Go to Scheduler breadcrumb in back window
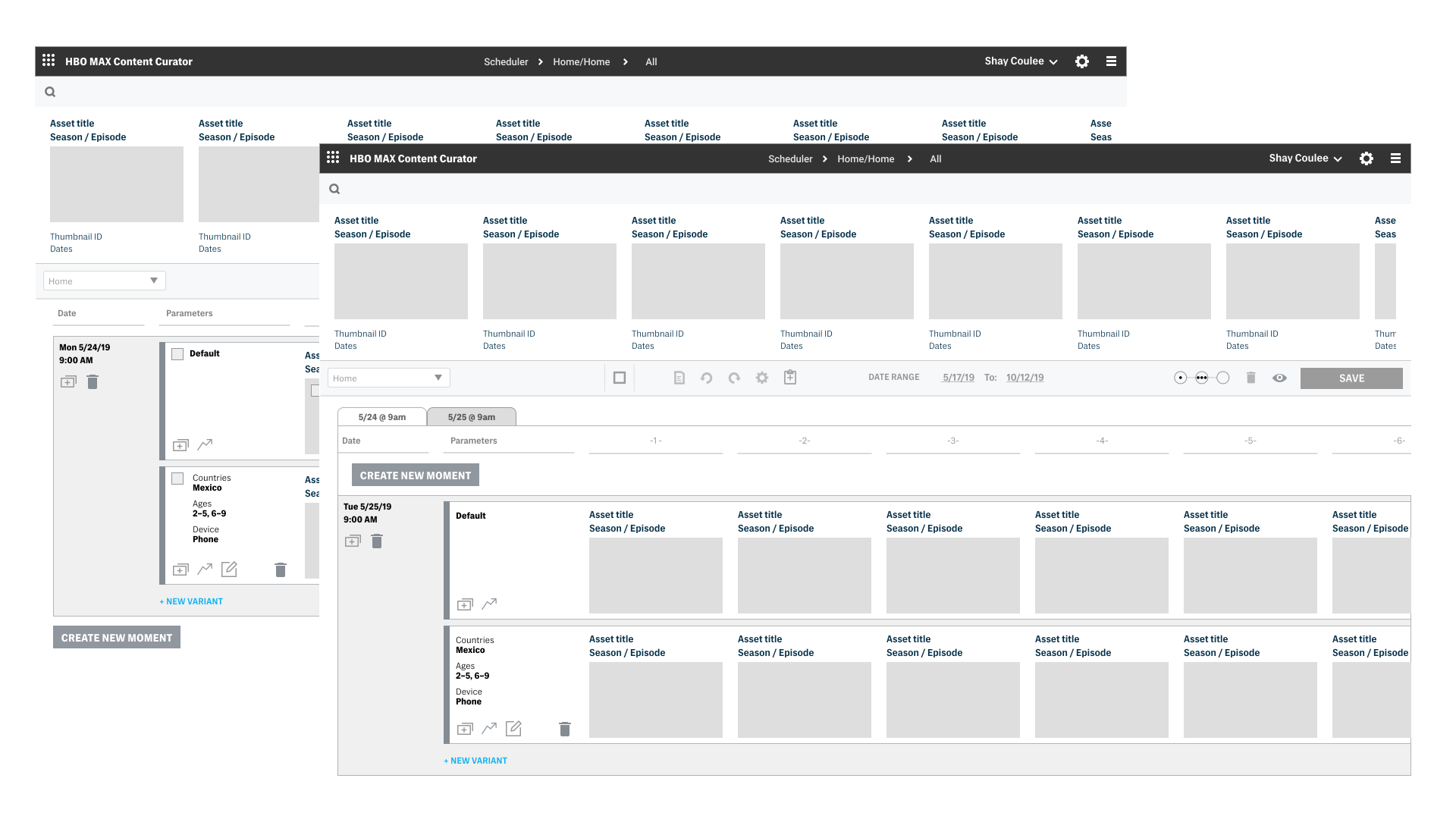Viewport: 1456px width, 819px height. pos(506,61)
